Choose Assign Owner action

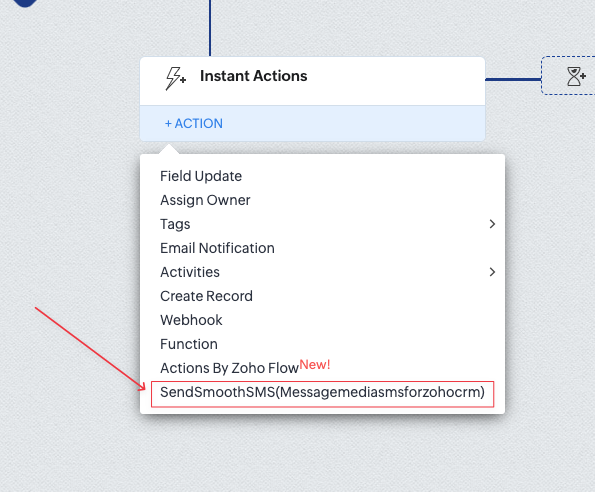tap(205, 200)
